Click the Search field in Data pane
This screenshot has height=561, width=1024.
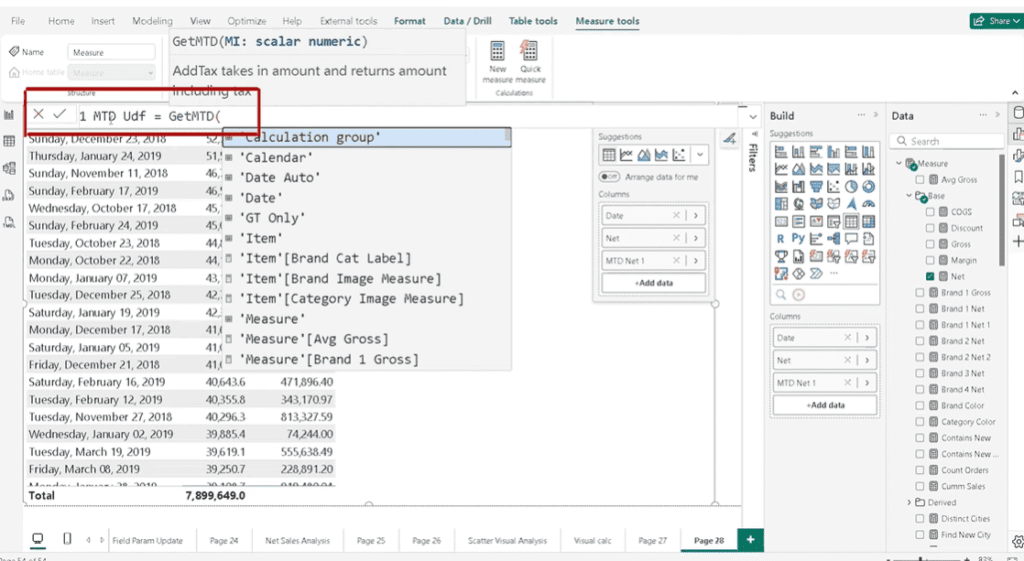(947, 141)
